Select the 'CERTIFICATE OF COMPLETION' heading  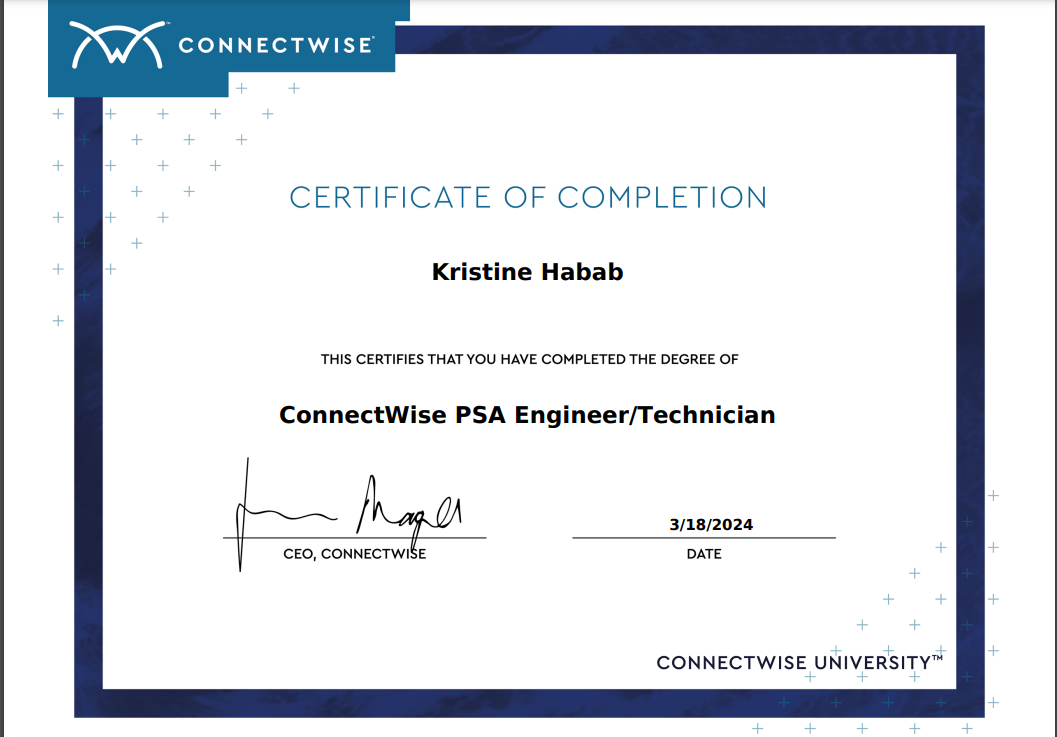coord(528,198)
